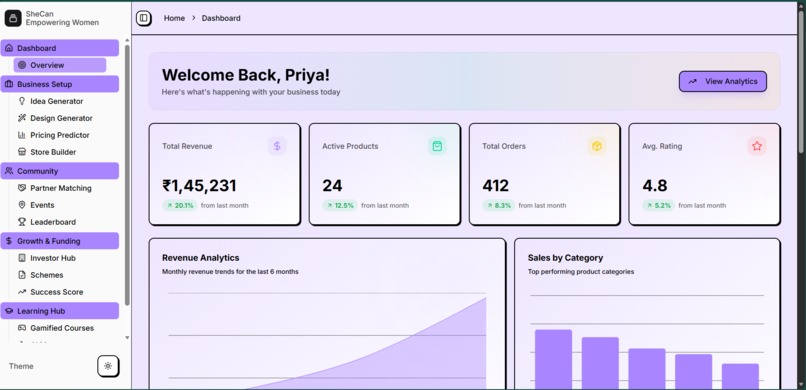Click the ₹1,45,231 revenue value
This screenshot has width=806, height=390.
tap(199, 185)
